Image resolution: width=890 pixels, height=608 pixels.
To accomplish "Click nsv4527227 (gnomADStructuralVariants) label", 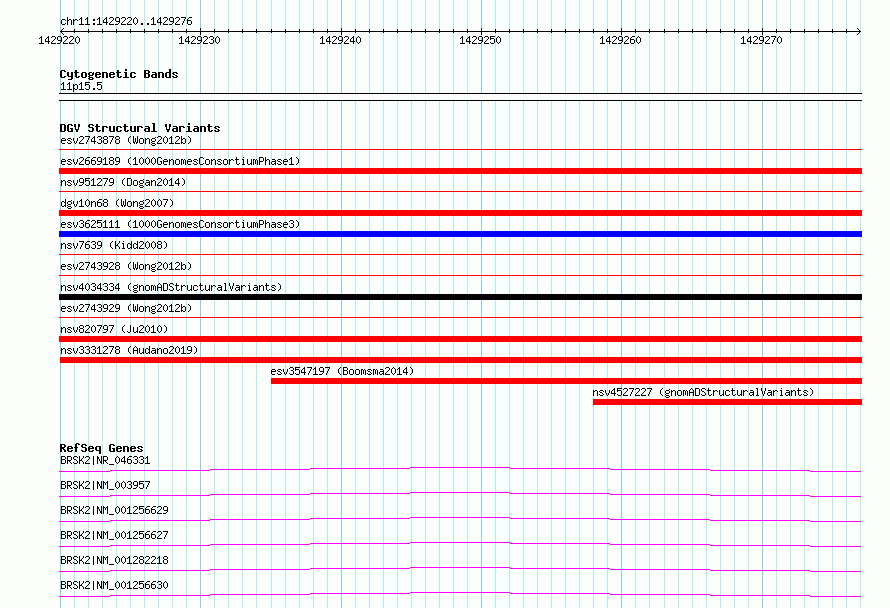I will point(703,392).
